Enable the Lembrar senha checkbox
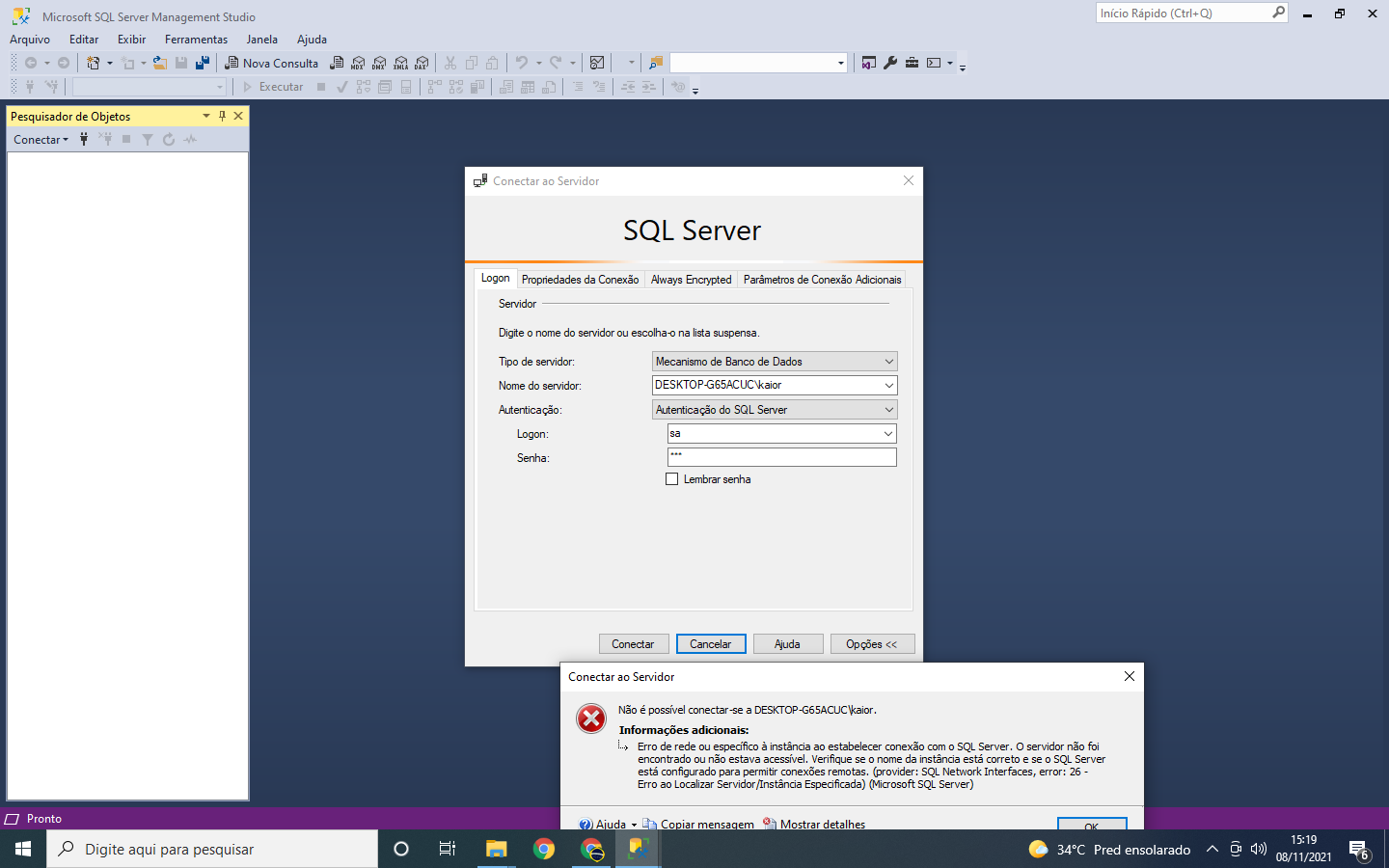This screenshot has width=1389, height=868. pyautogui.click(x=672, y=479)
